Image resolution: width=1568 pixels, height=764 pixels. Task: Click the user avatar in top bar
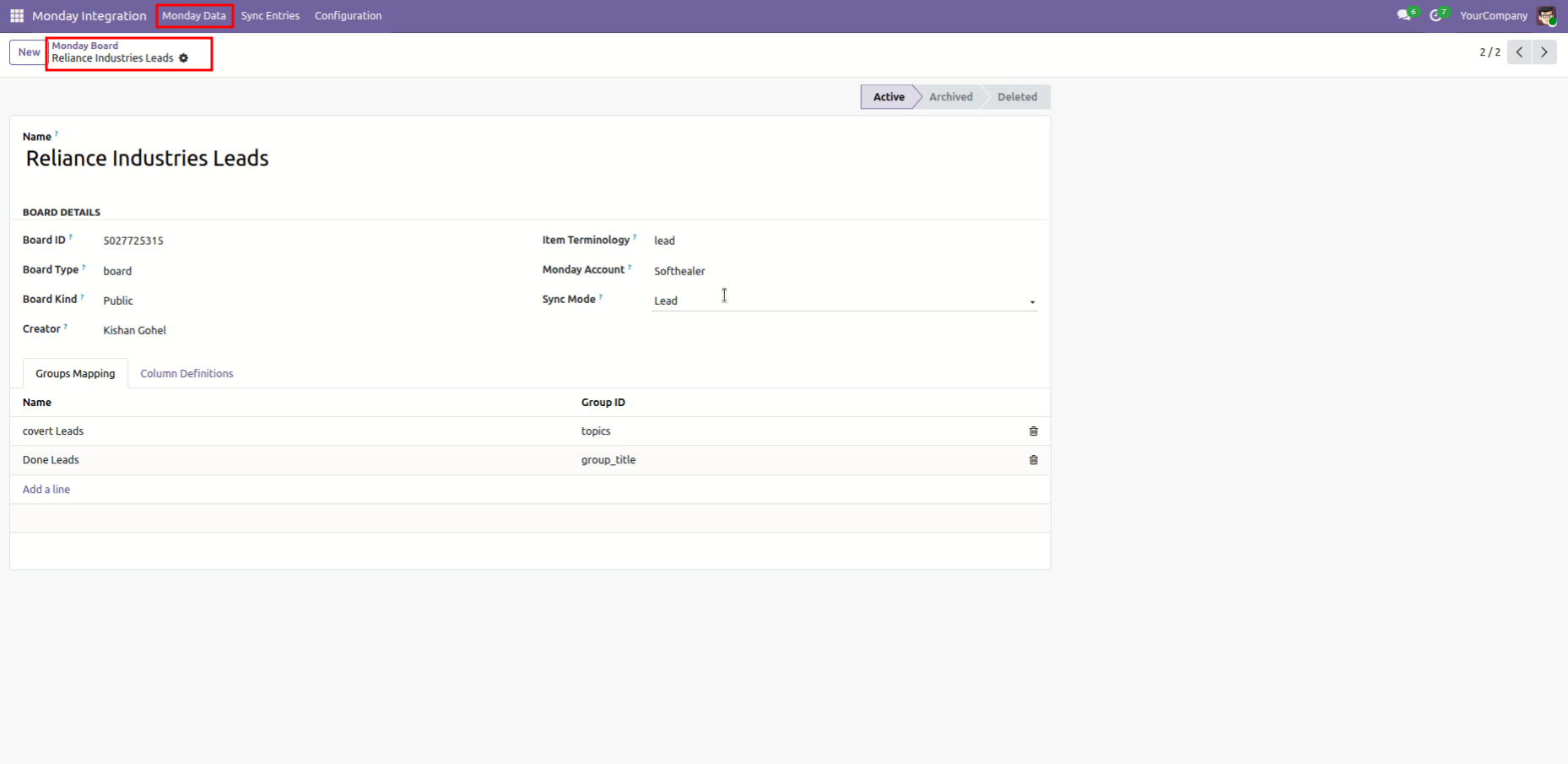[x=1546, y=16]
